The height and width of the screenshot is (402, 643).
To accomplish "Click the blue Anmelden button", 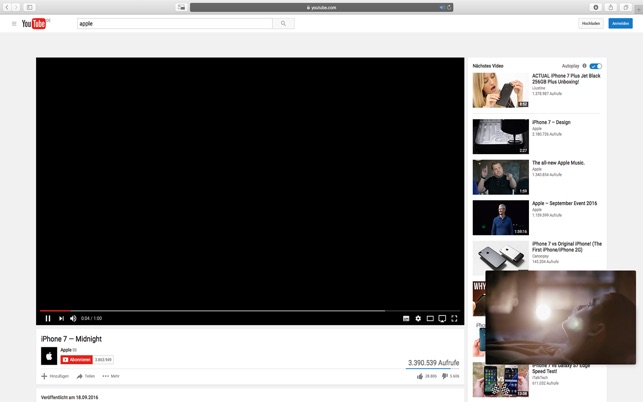I will click(620, 23).
